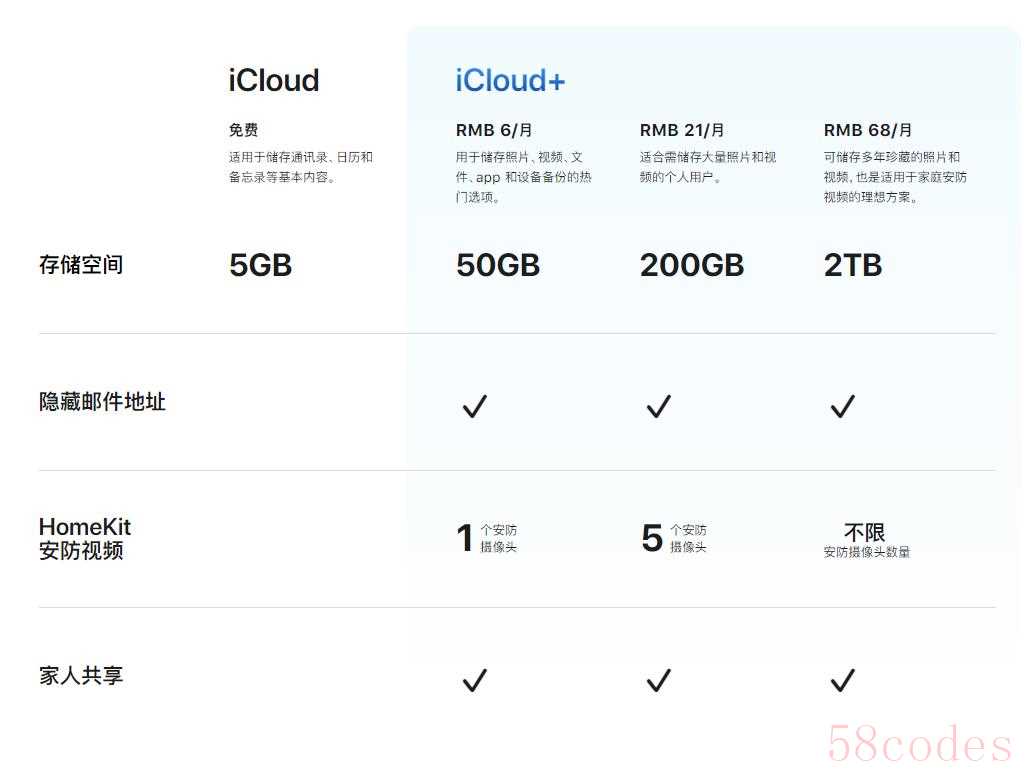
Task: Click the Hide My Email checkmark under 2TB
Action: [x=843, y=406]
